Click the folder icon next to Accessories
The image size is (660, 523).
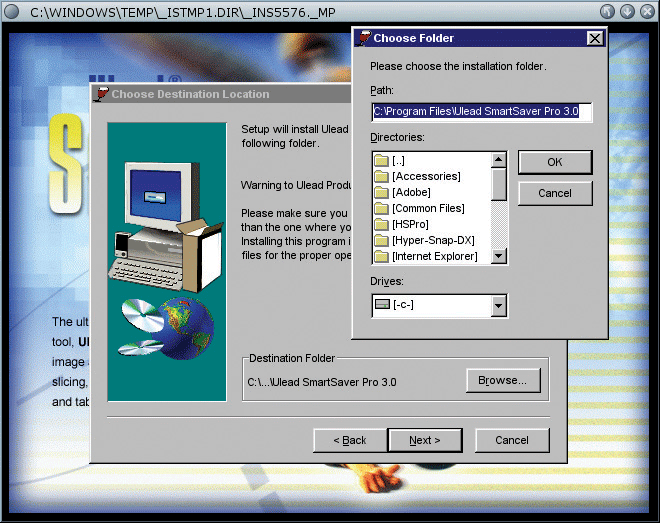pos(381,176)
